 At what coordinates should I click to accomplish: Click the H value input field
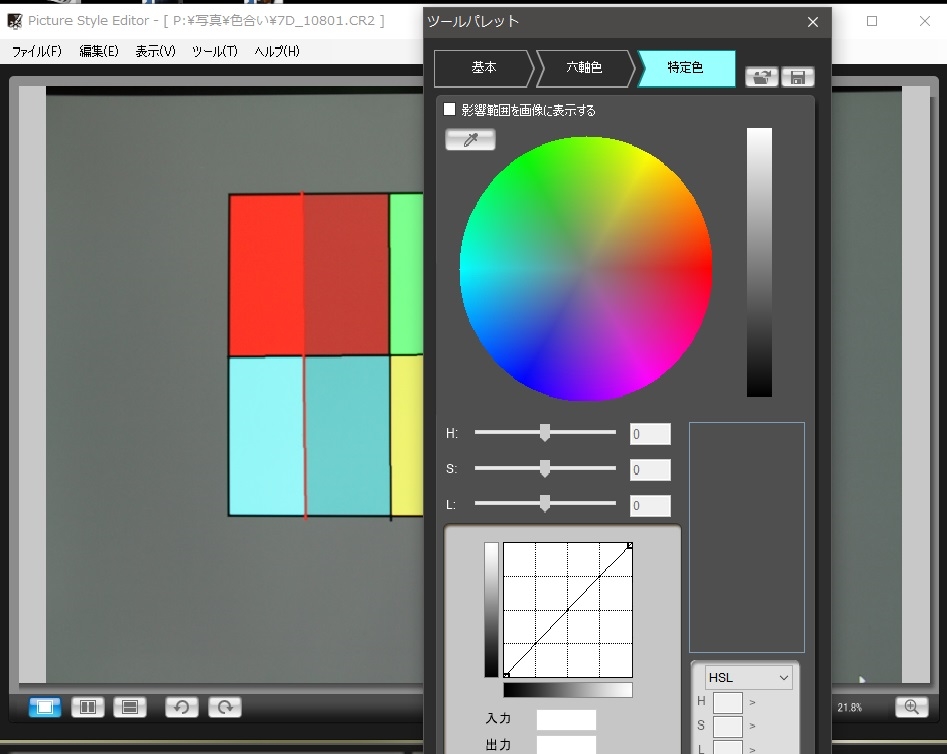[x=650, y=434]
